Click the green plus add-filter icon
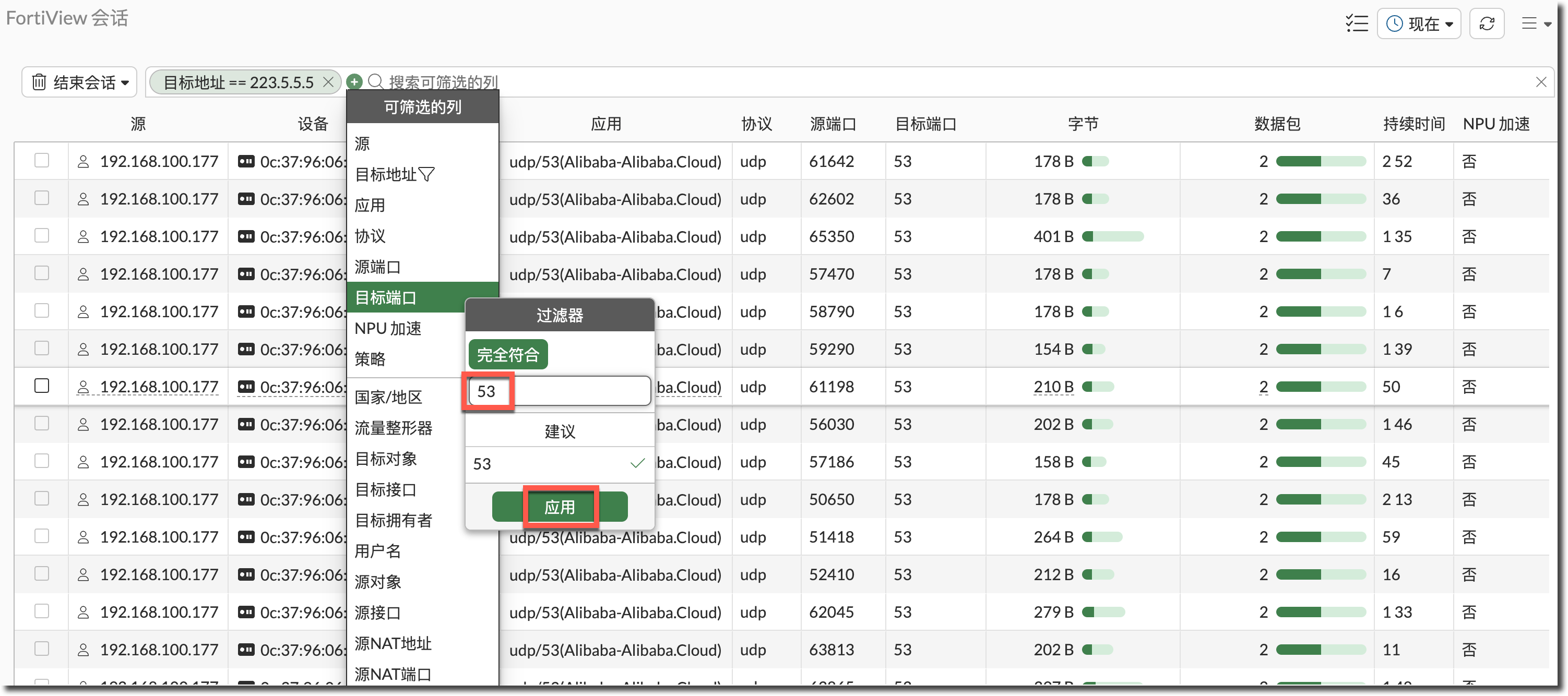 click(x=354, y=81)
